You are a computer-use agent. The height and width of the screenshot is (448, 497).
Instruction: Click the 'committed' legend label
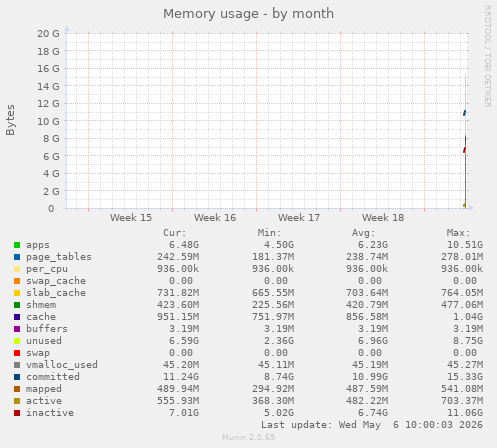(53, 377)
